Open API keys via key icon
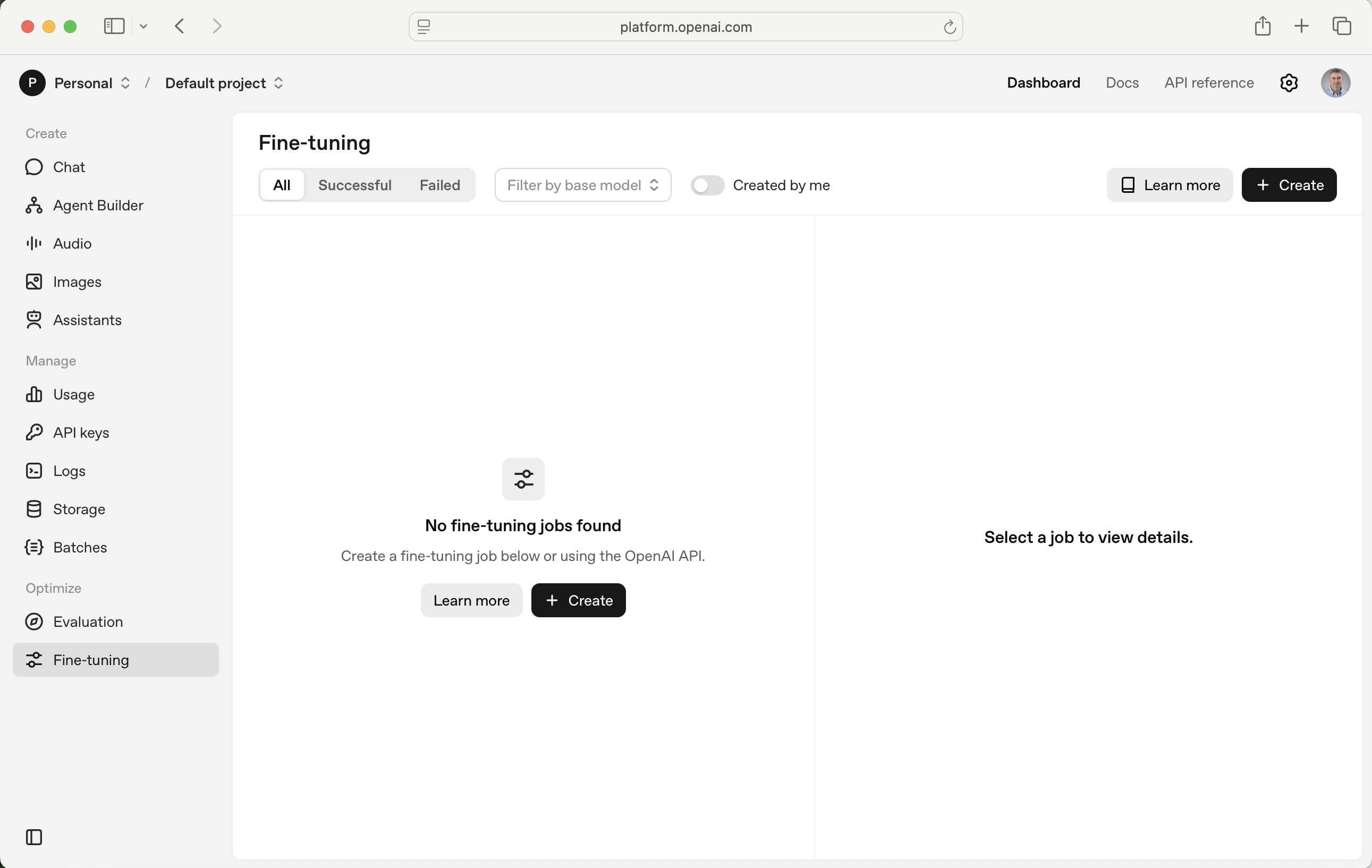 [33, 432]
